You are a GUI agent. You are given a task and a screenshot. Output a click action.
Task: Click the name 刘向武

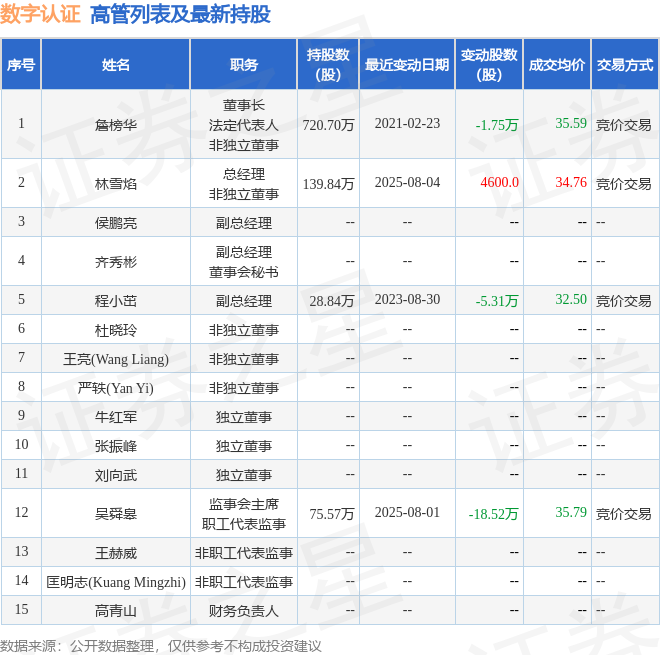116,475
